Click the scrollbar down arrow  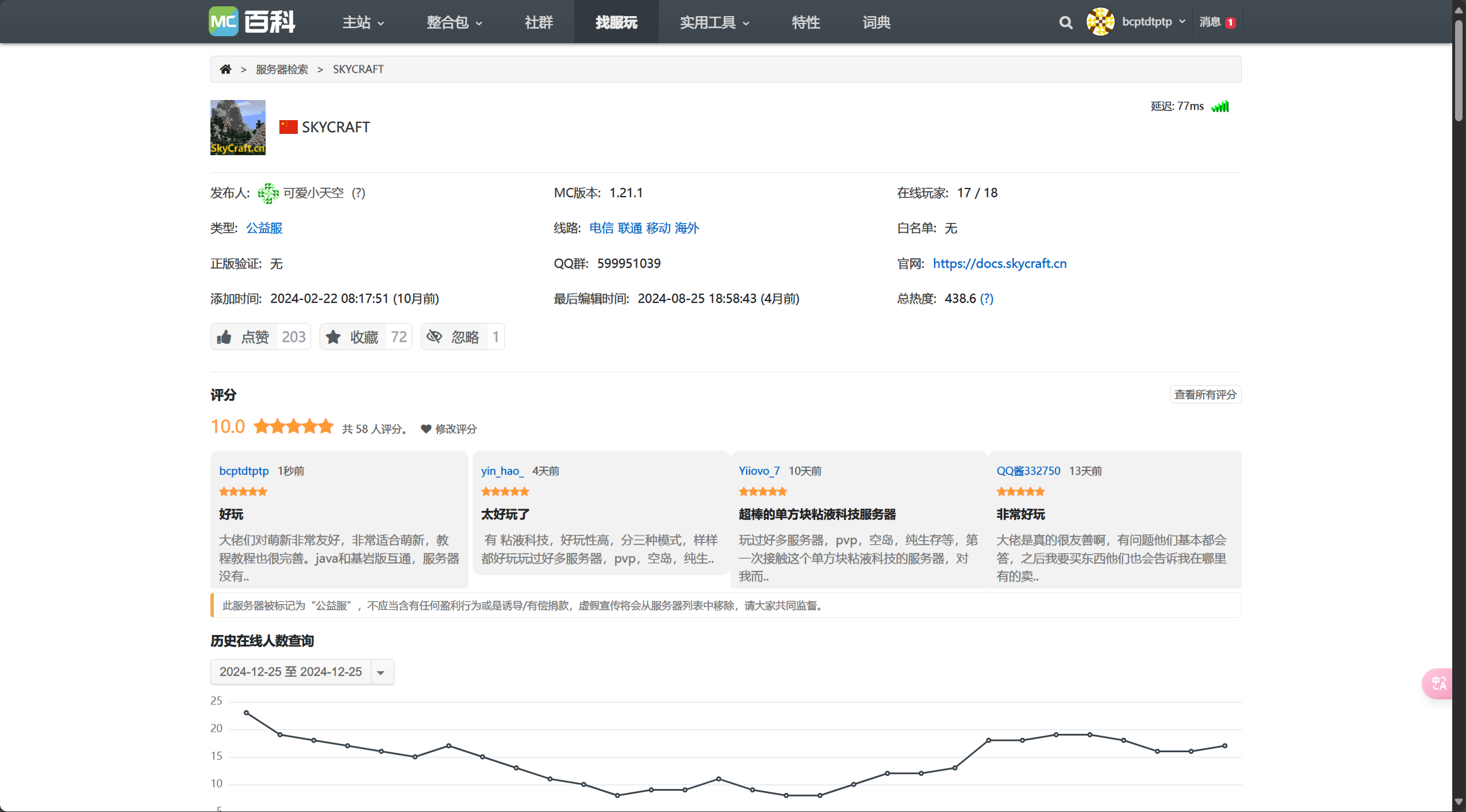click(1459, 802)
